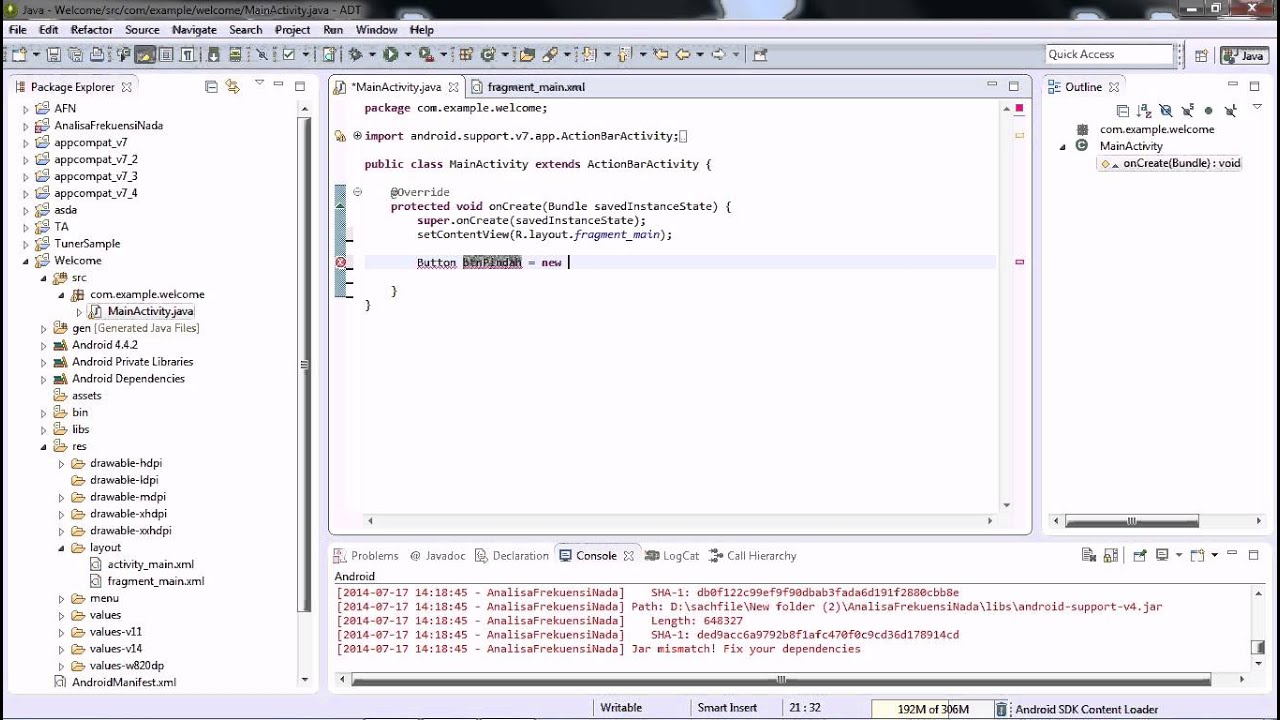Click the Print toolbar icon
The image size is (1280, 720).
(97, 55)
